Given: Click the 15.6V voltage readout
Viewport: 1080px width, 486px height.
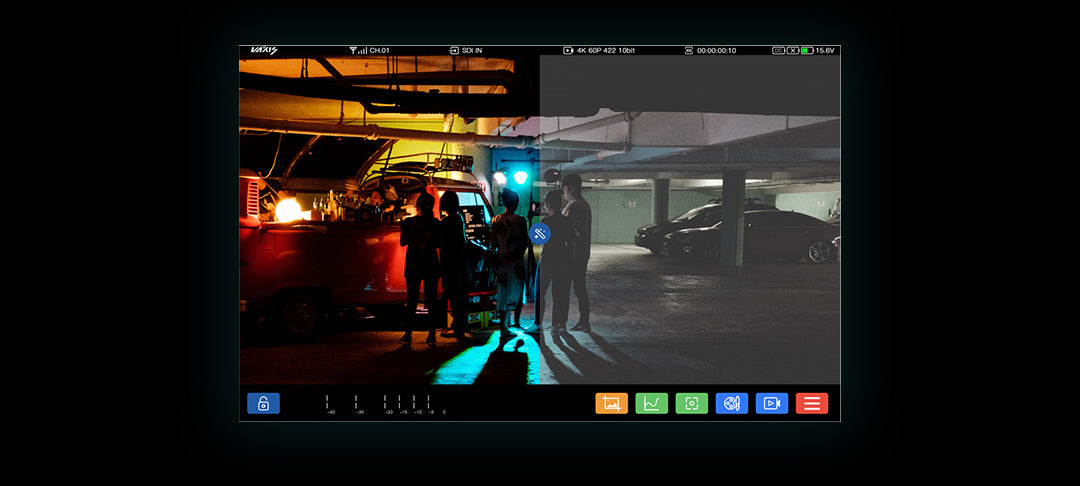Looking at the screenshot, I should tap(825, 50).
